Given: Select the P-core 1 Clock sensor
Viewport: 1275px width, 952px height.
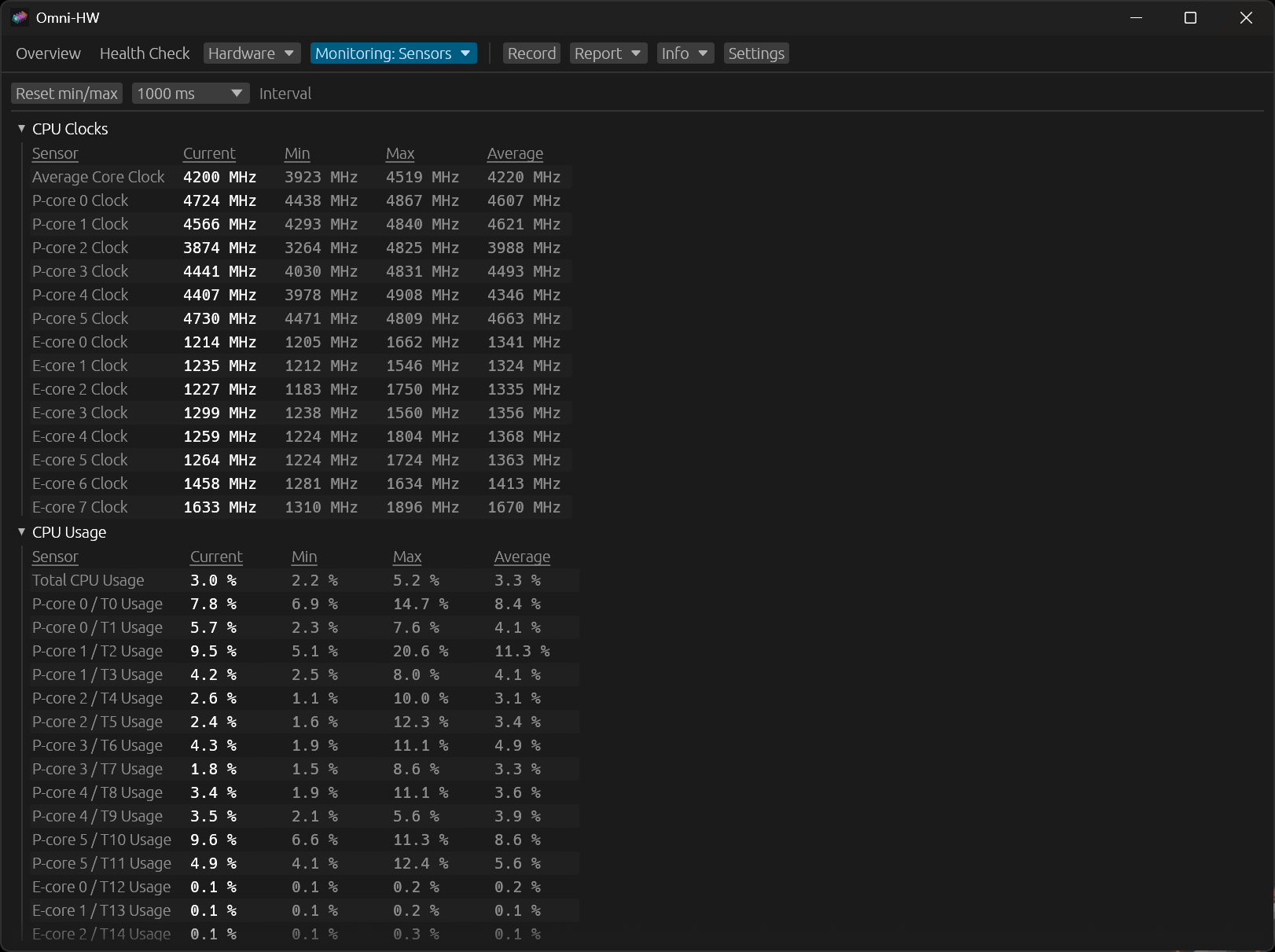Looking at the screenshot, I should coord(300,224).
